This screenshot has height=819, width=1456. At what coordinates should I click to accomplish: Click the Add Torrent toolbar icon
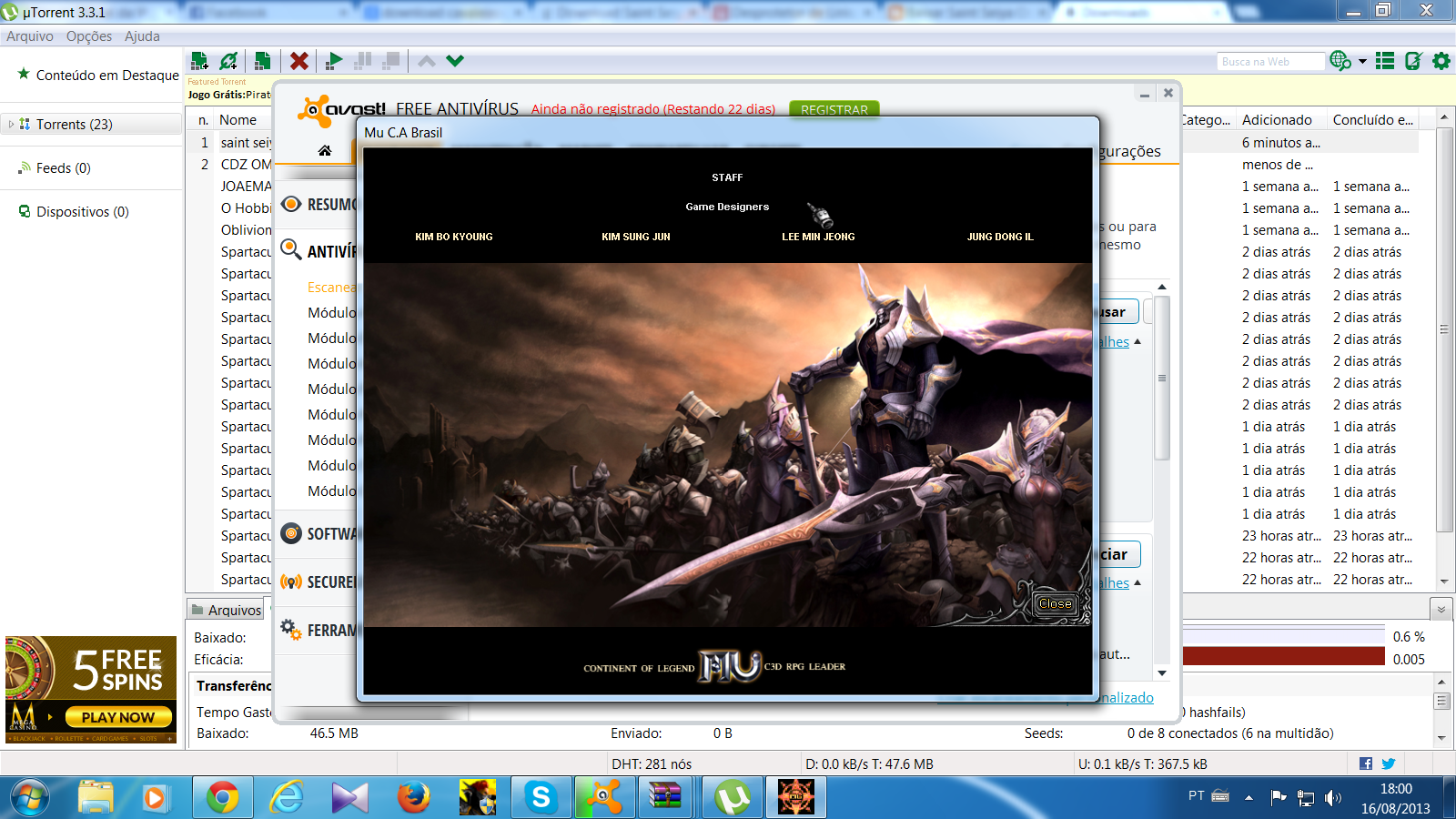pos(199,61)
